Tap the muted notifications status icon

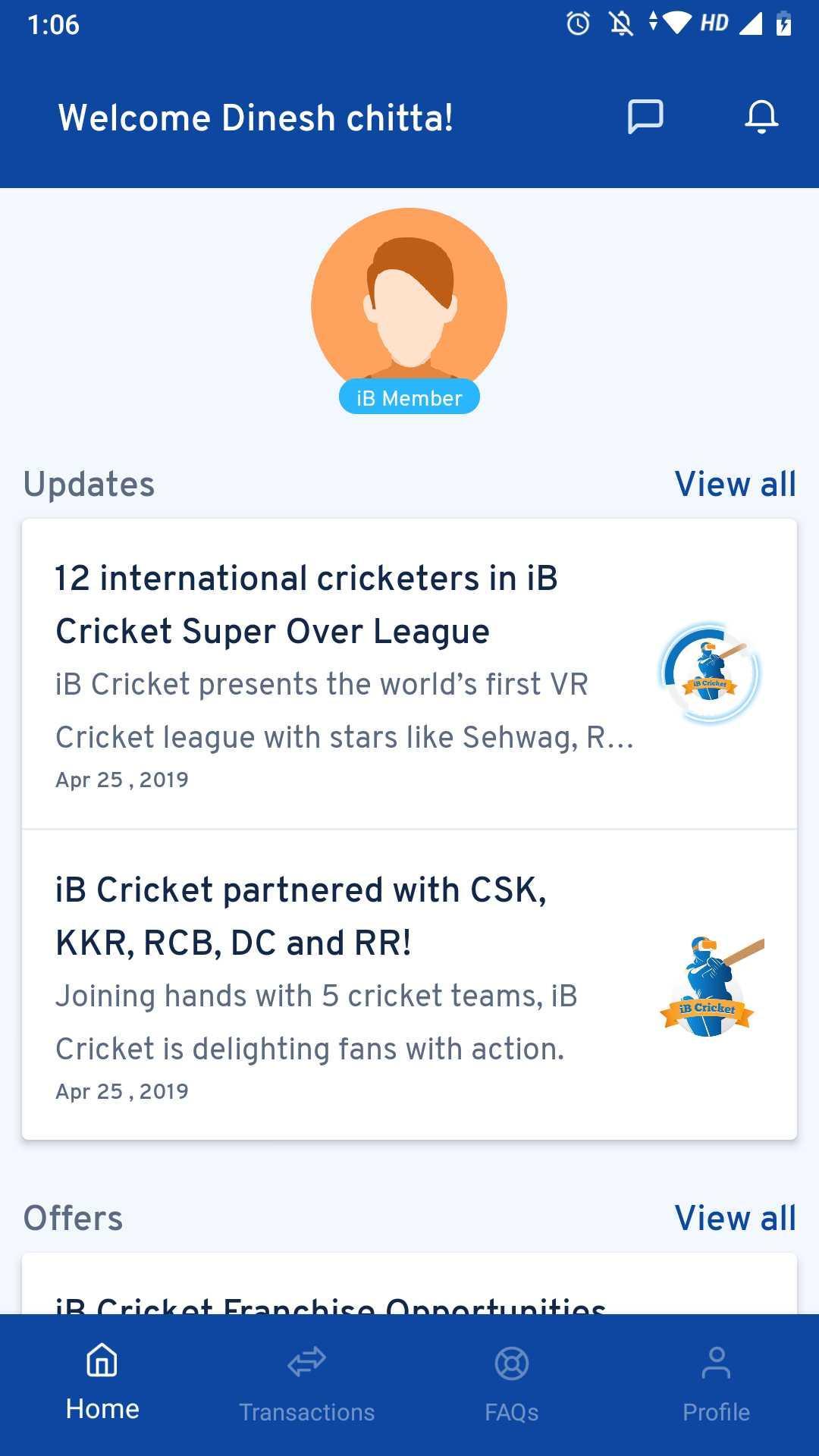tap(621, 24)
